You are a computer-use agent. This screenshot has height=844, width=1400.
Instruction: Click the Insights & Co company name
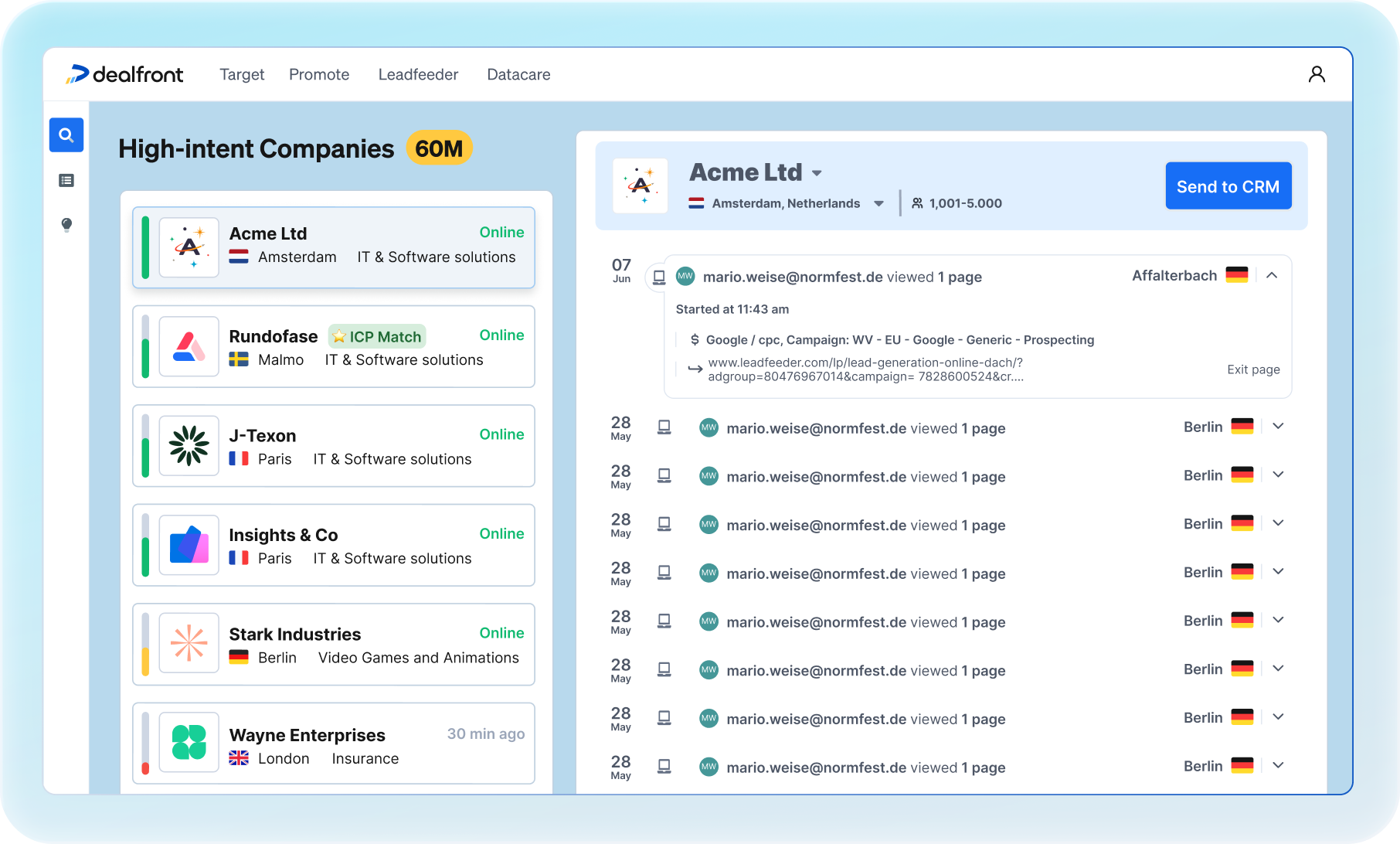tap(284, 535)
